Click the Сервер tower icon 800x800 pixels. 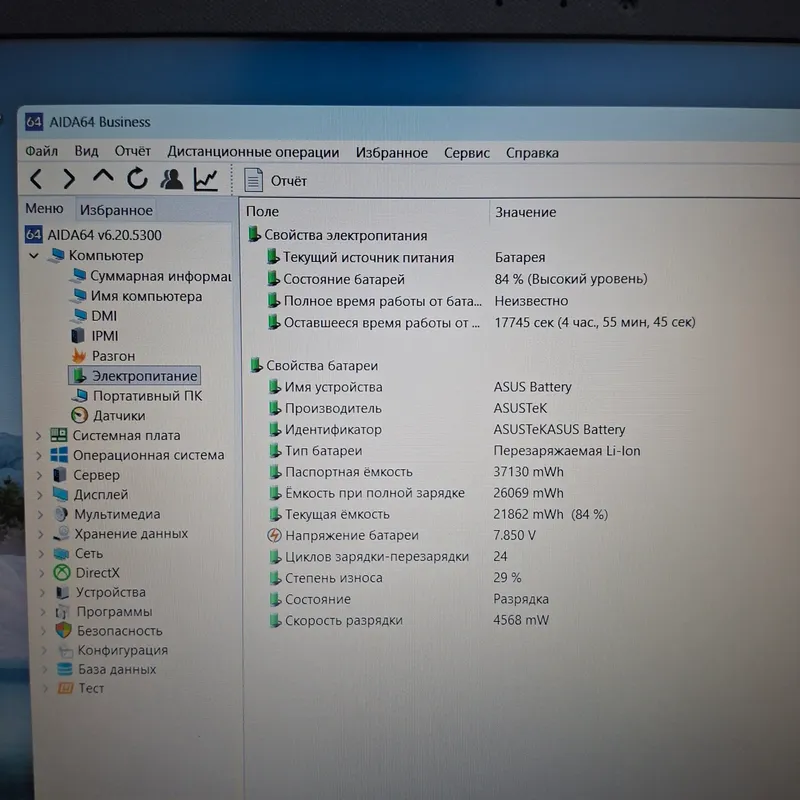pos(60,474)
